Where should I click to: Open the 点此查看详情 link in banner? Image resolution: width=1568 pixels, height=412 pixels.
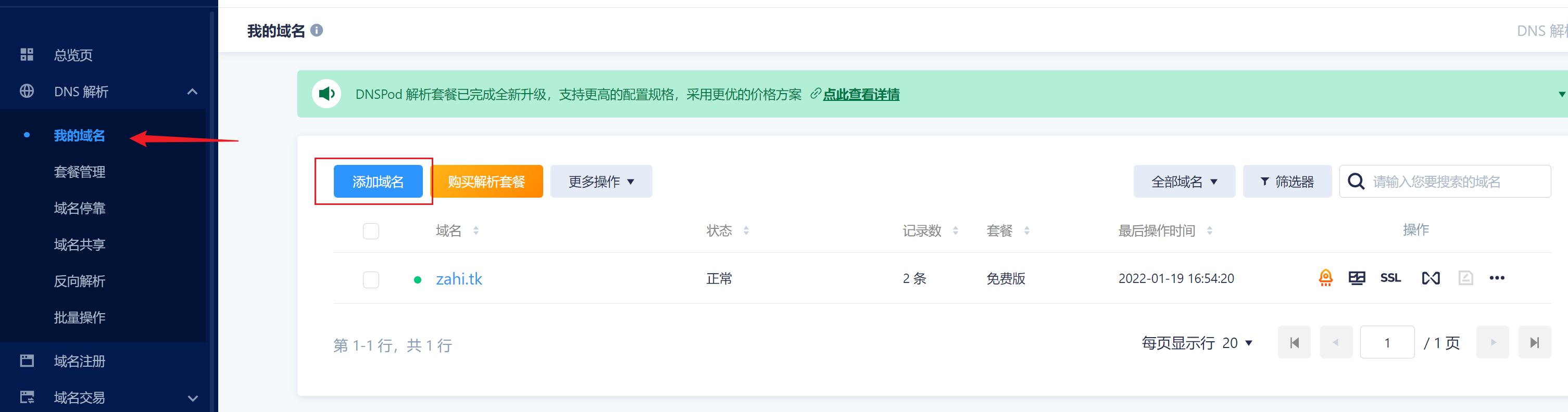[861, 95]
